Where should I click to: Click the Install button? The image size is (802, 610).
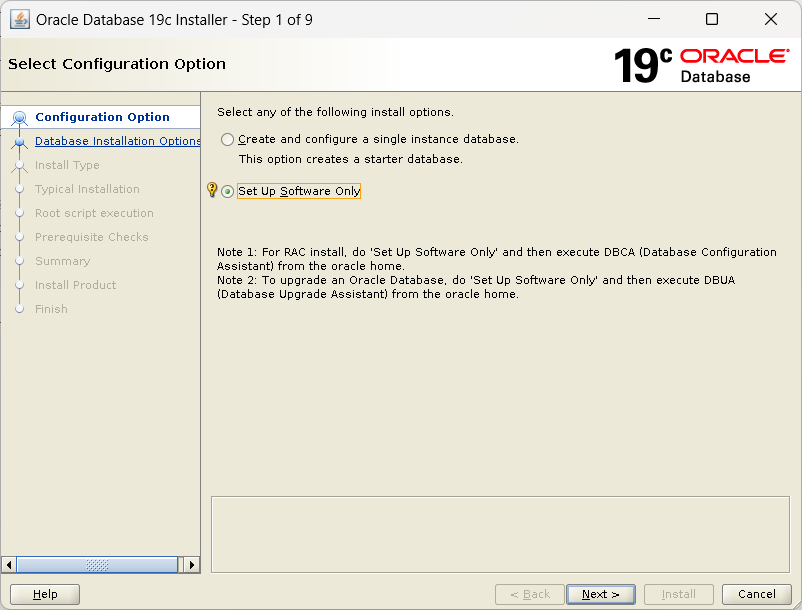coord(679,594)
